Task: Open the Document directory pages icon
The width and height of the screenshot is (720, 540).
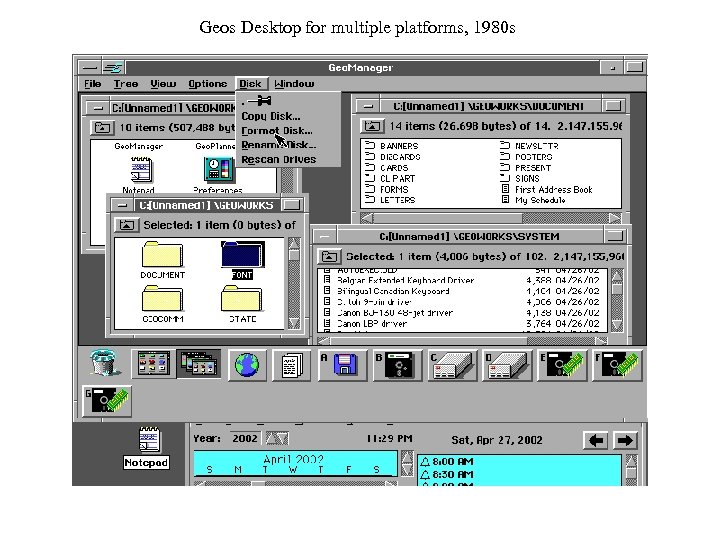Action: click(292, 366)
